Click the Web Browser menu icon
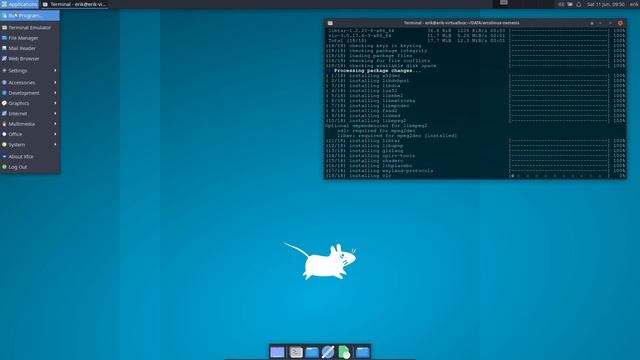This screenshot has width=640, height=360. [4, 58]
